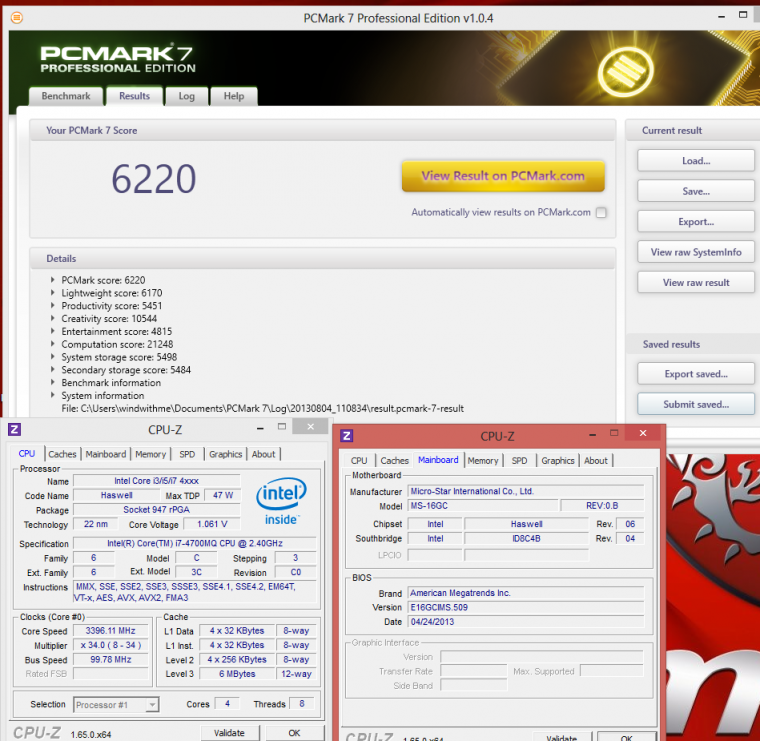Open Caches tab in right CPU-Z window
This screenshot has width=760, height=741.
[395, 460]
